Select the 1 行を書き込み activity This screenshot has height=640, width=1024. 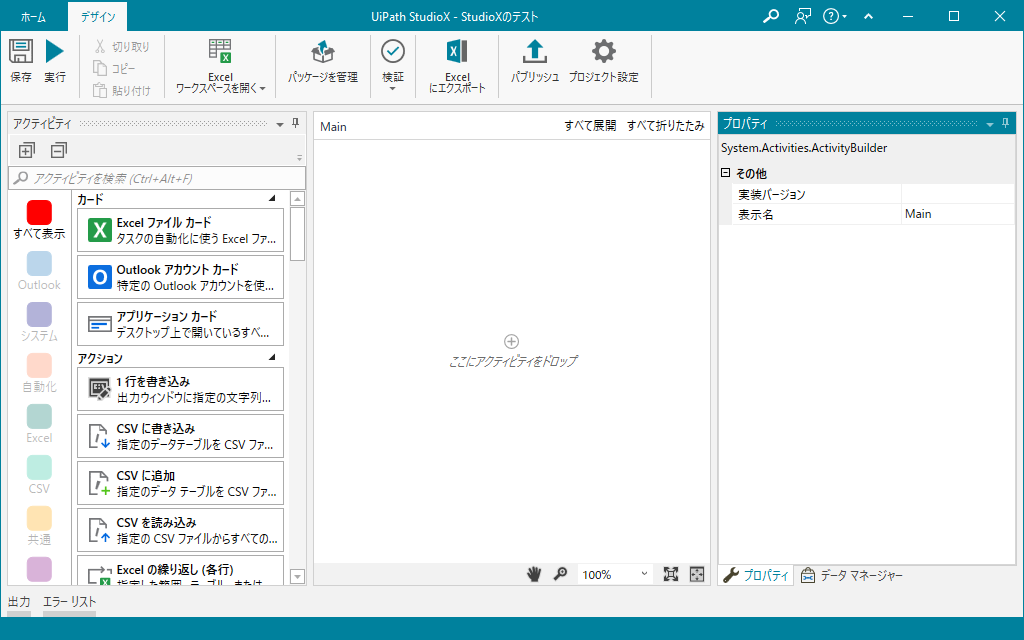(x=180, y=389)
